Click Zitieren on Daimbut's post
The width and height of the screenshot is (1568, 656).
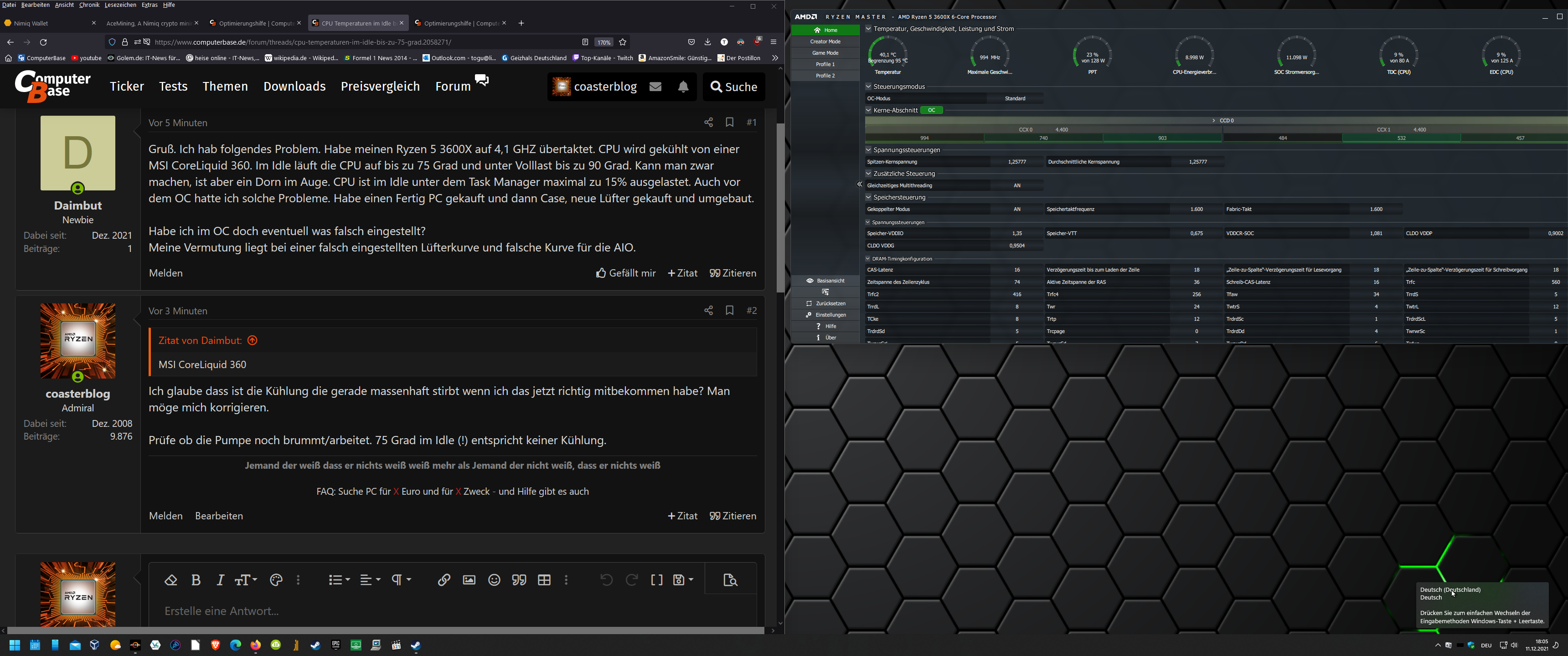pos(733,273)
